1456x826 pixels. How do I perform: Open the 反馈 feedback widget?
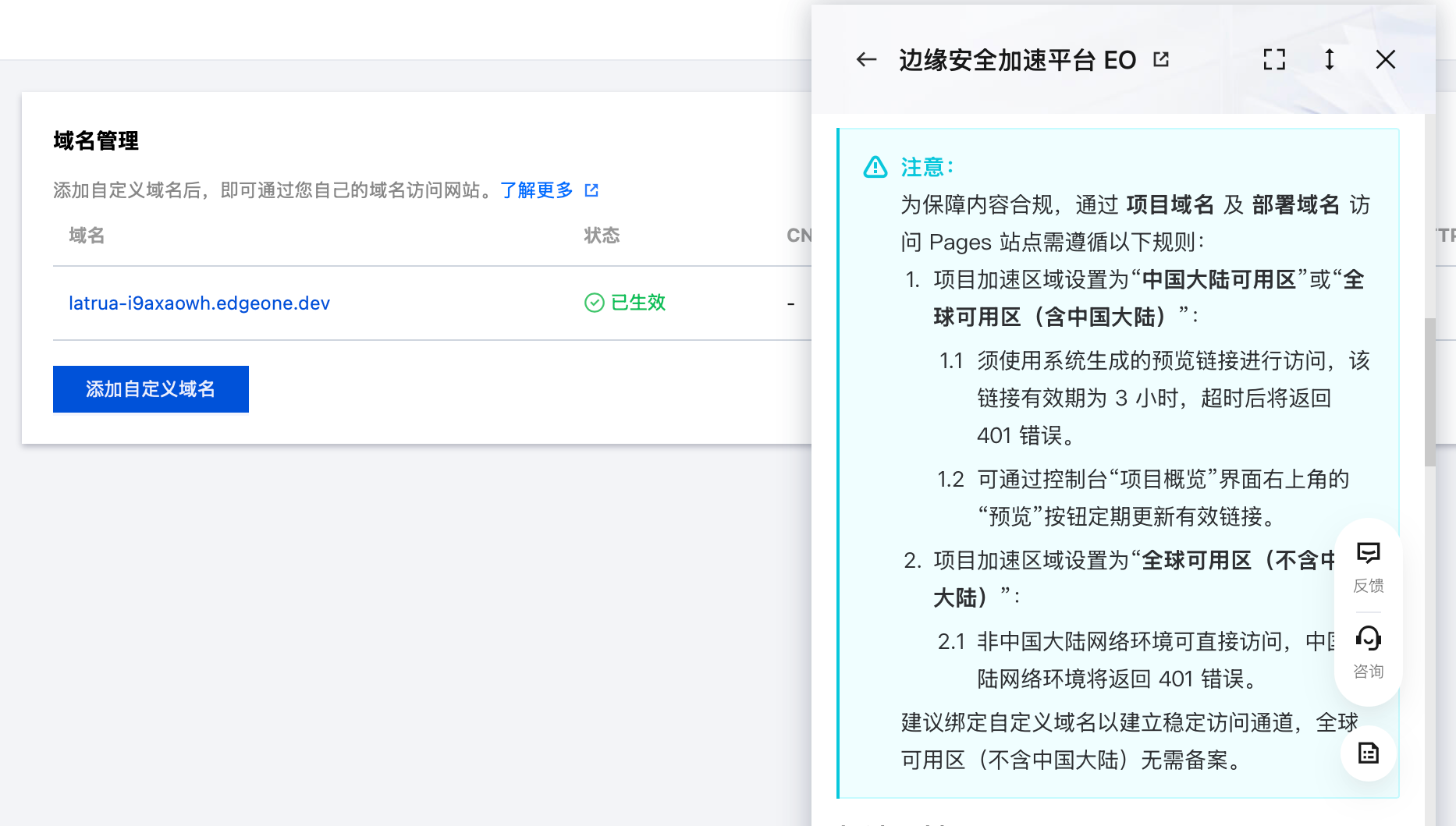pyautogui.click(x=1369, y=568)
